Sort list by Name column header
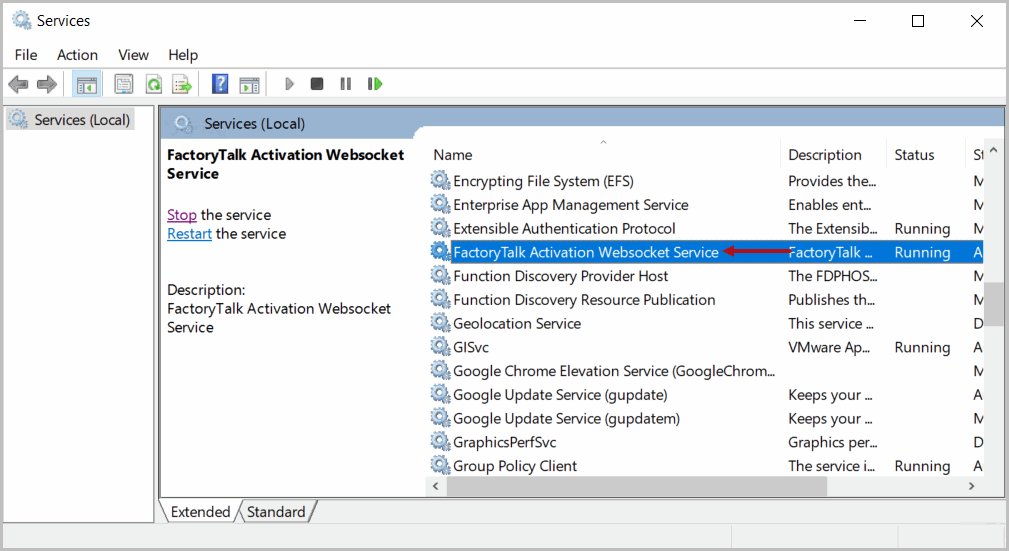Image resolution: width=1009 pixels, height=551 pixels. [x=453, y=155]
